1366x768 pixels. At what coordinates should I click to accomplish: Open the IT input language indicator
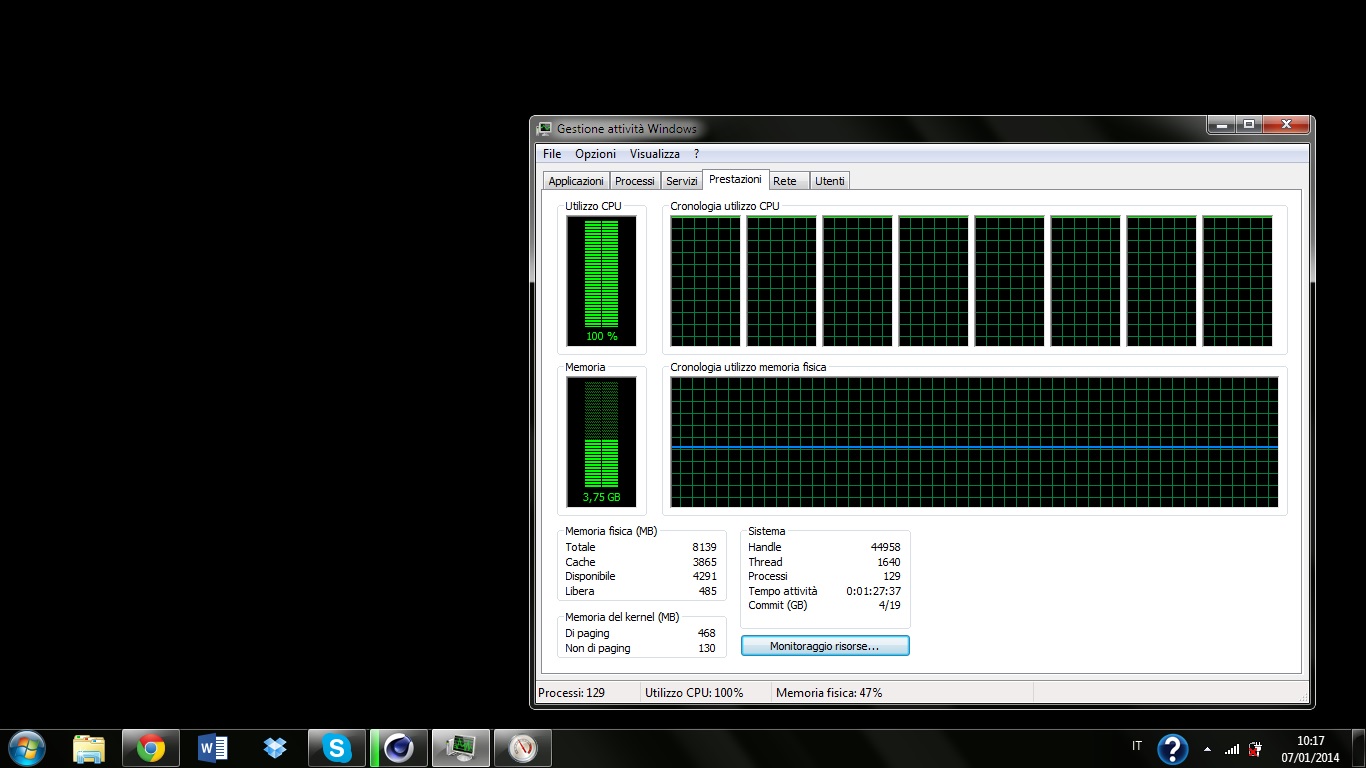point(1137,746)
